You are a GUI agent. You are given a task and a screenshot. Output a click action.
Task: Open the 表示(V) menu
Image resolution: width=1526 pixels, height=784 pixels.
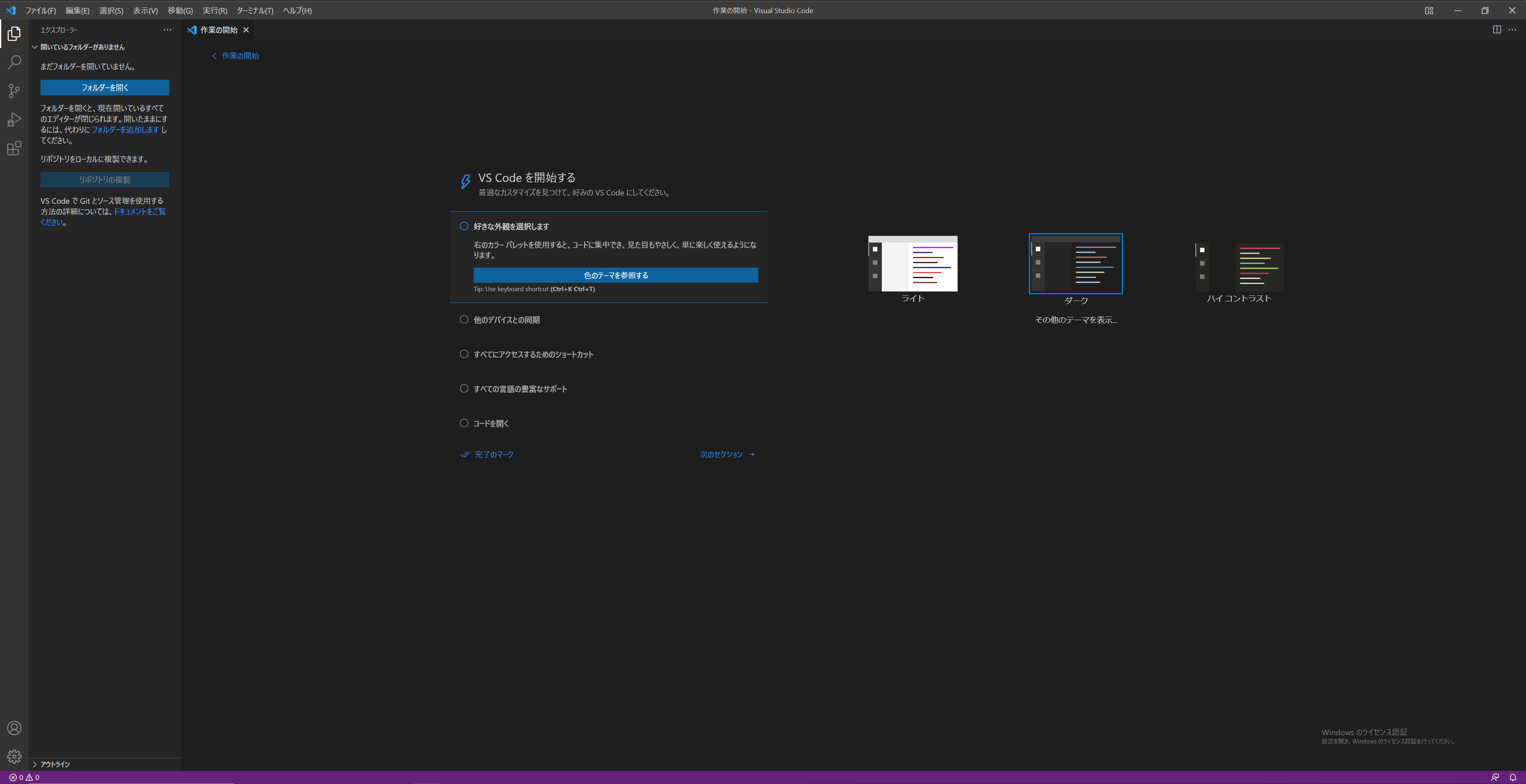point(145,11)
